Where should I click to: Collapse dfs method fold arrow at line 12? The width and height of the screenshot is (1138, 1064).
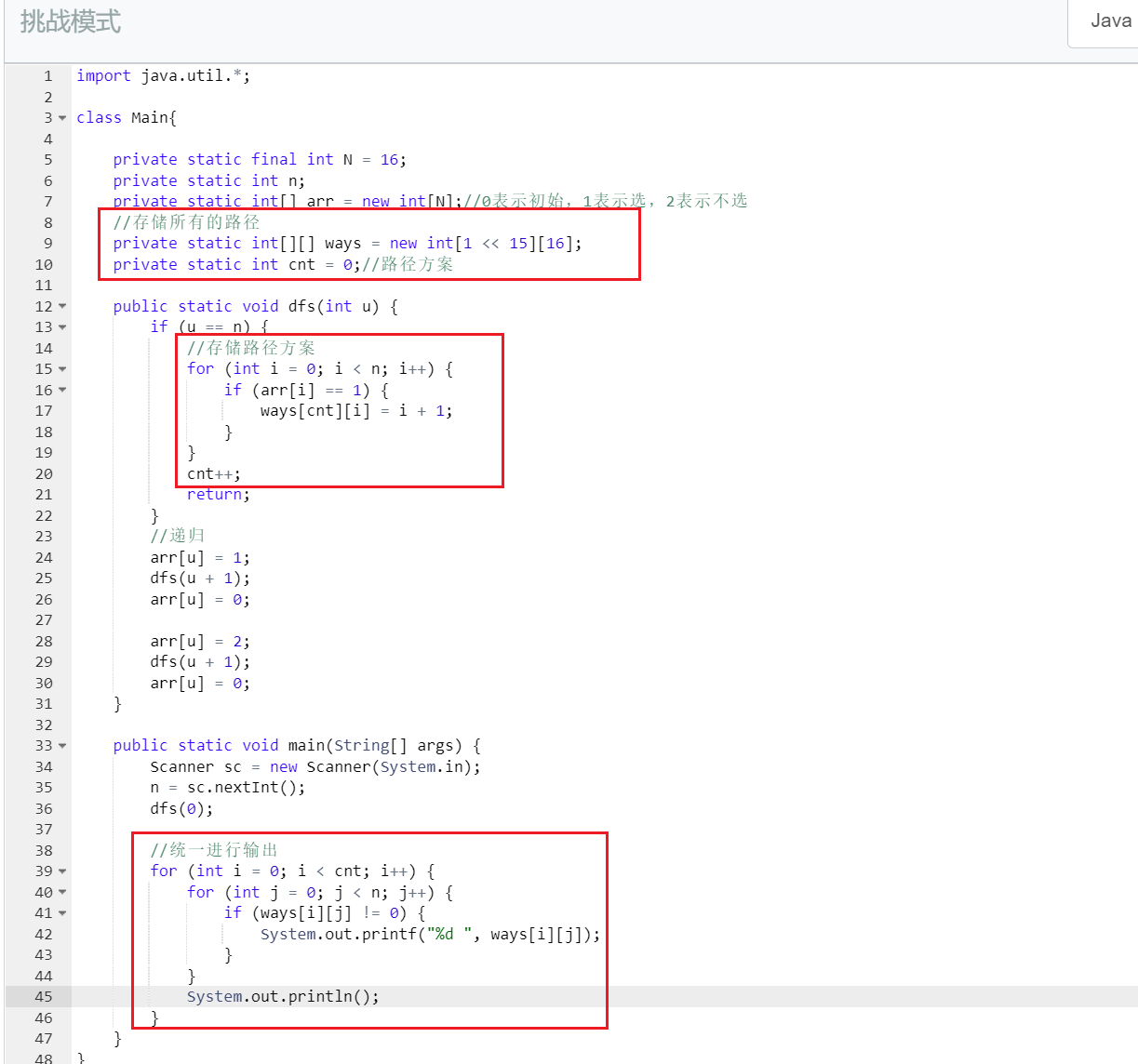(x=62, y=306)
